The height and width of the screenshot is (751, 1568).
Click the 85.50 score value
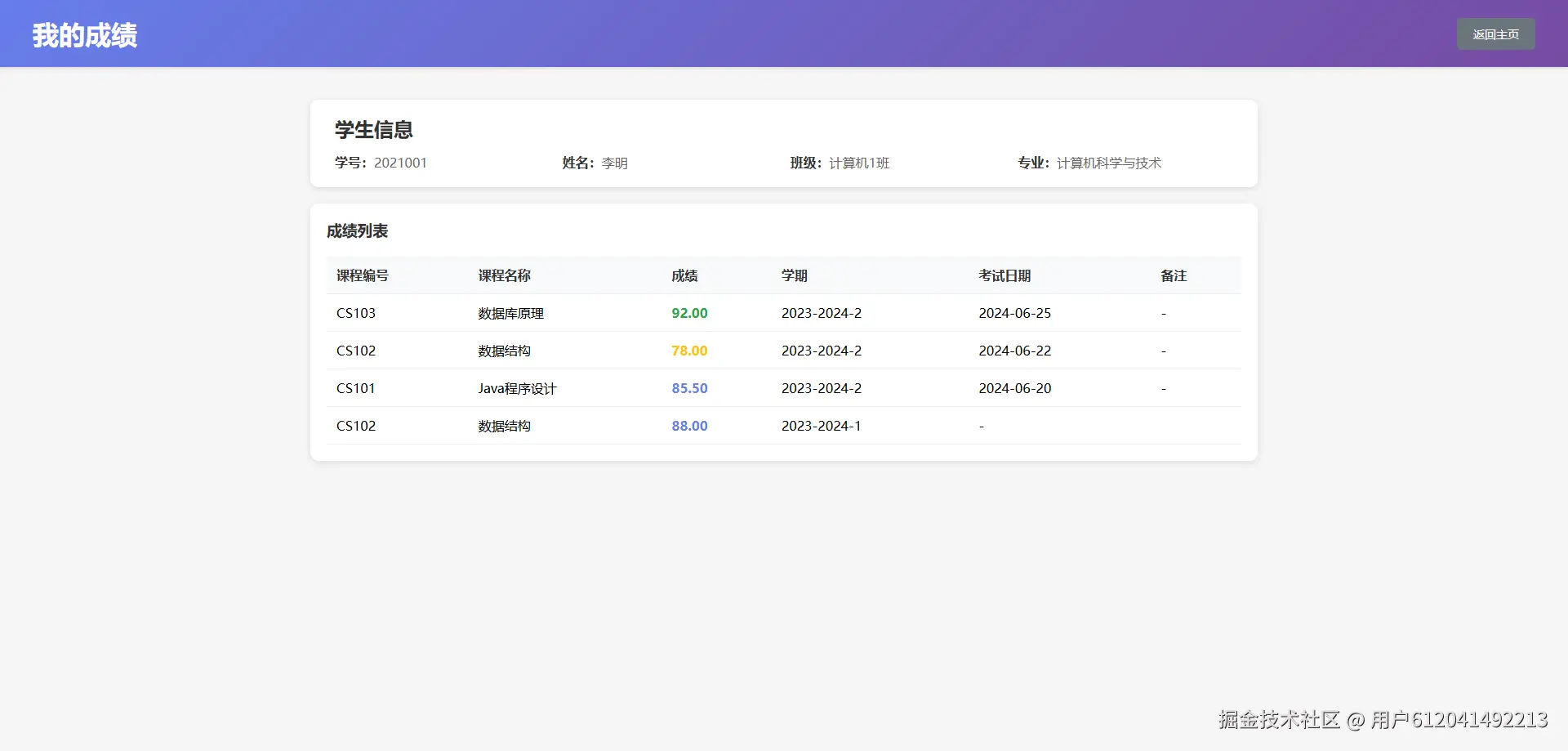point(689,389)
